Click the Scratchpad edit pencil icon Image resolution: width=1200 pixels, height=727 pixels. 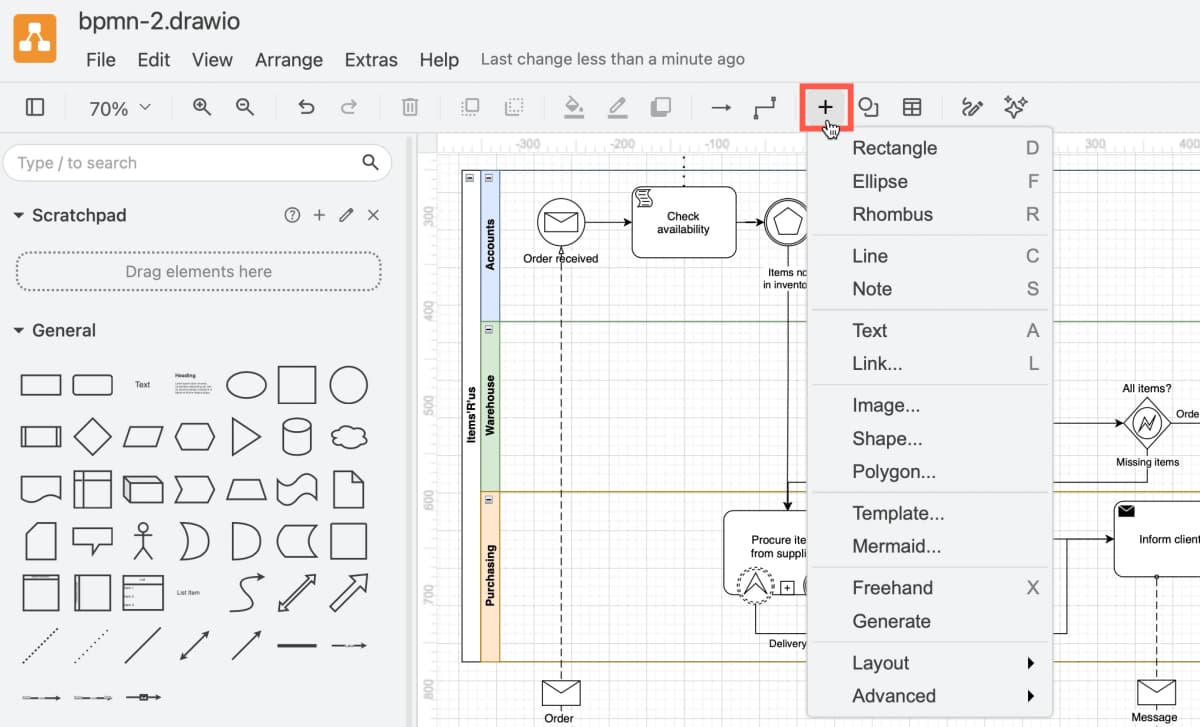coord(346,215)
